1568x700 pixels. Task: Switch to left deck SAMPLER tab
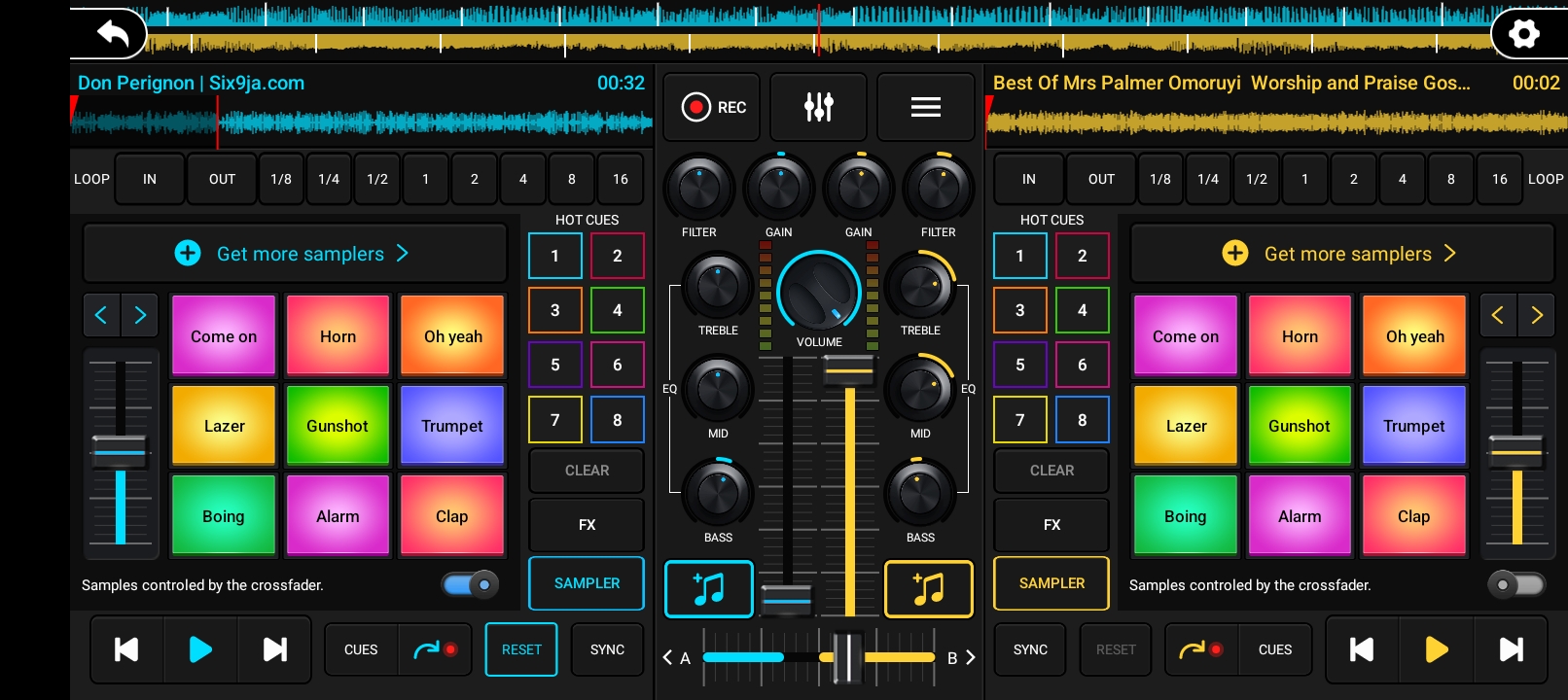(x=587, y=583)
